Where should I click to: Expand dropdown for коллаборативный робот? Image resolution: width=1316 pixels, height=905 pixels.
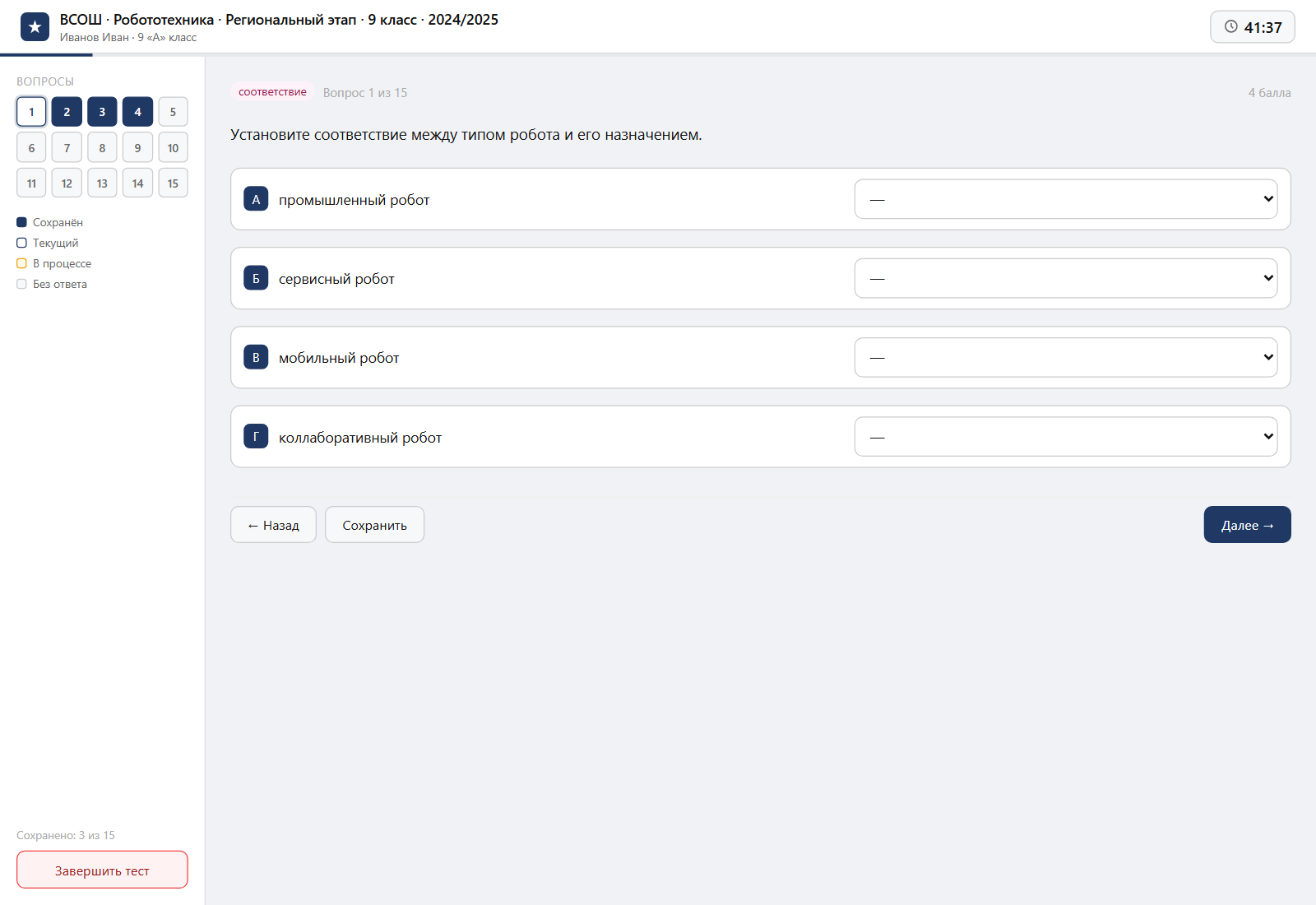tap(1066, 436)
